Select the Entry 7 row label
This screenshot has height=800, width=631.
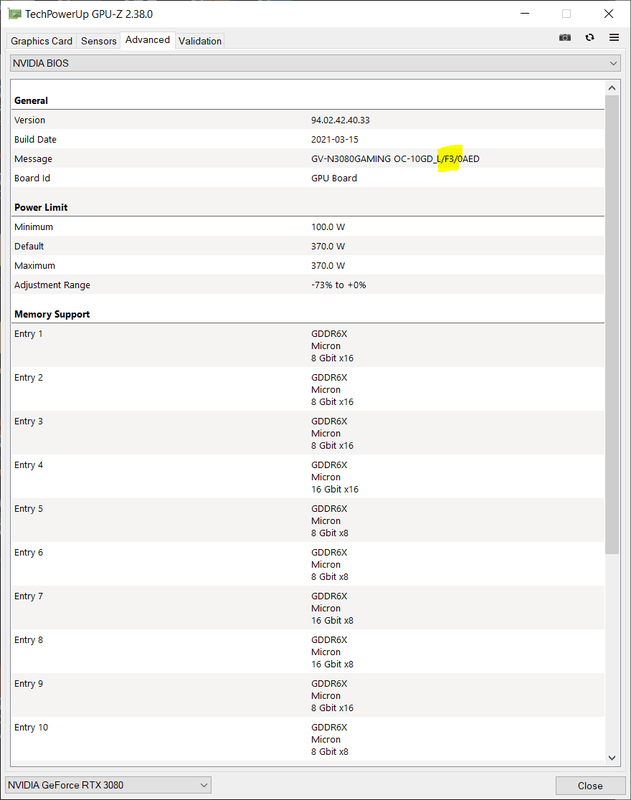29,596
